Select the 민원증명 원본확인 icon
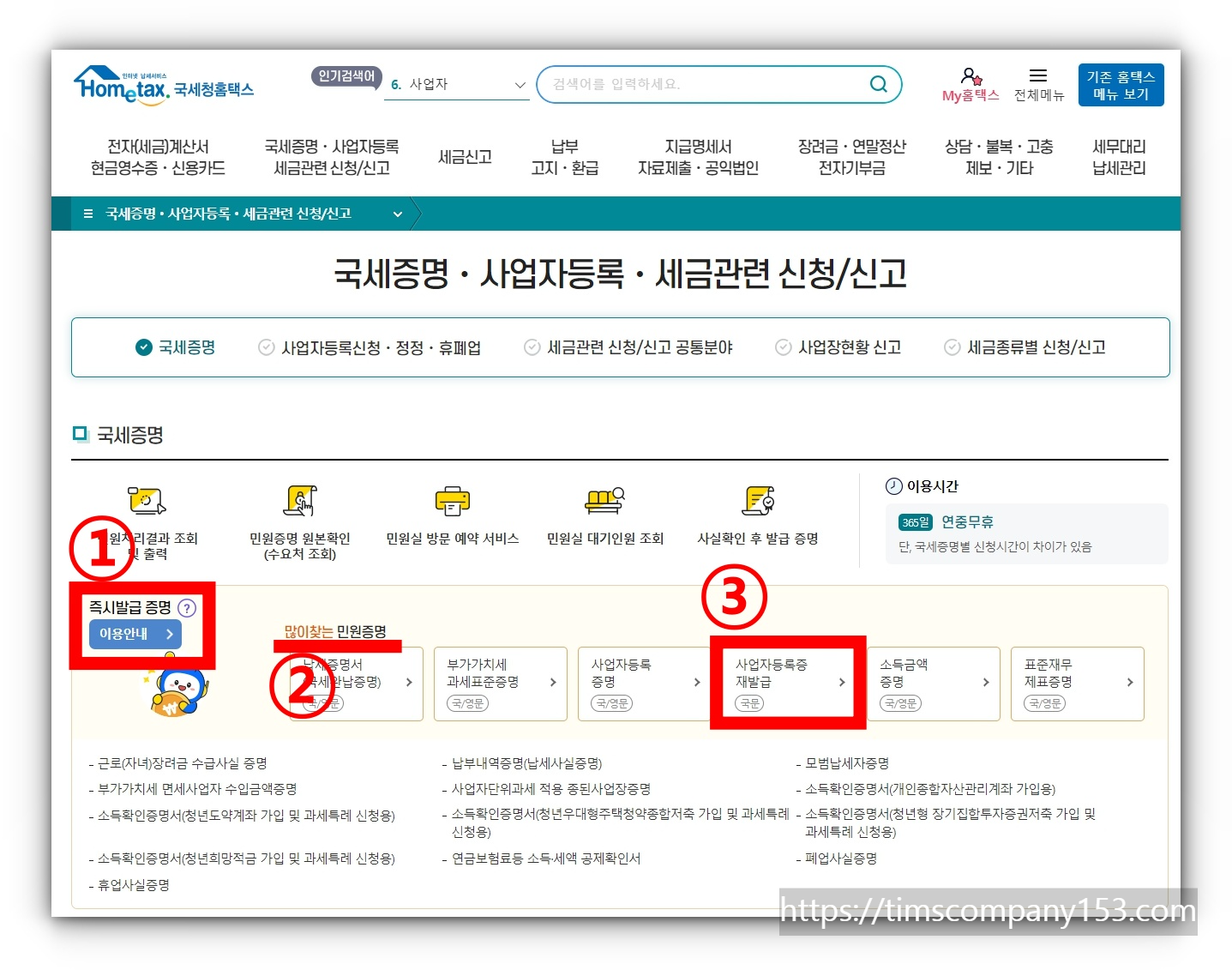The height and width of the screenshot is (970, 1232). (x=299, y=502)
